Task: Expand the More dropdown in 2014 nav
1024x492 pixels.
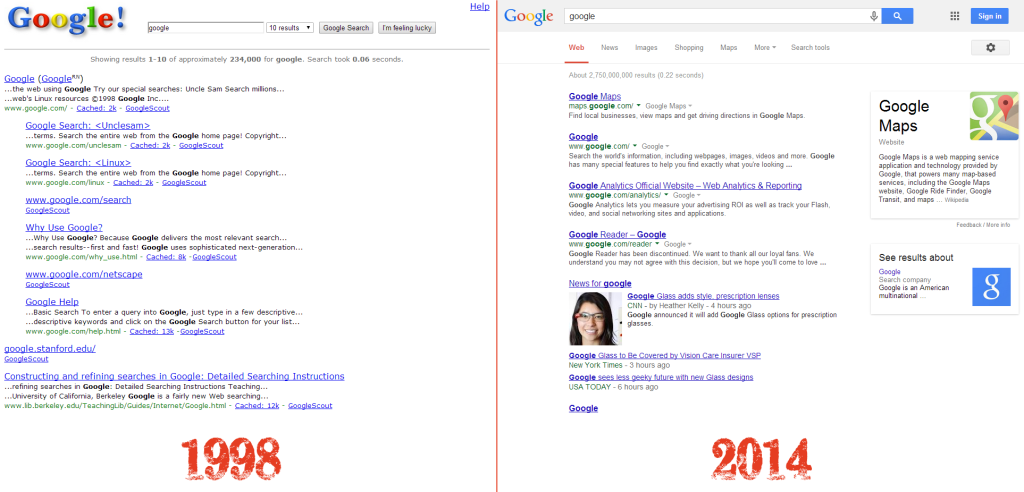Action: (x=765, y=48)
